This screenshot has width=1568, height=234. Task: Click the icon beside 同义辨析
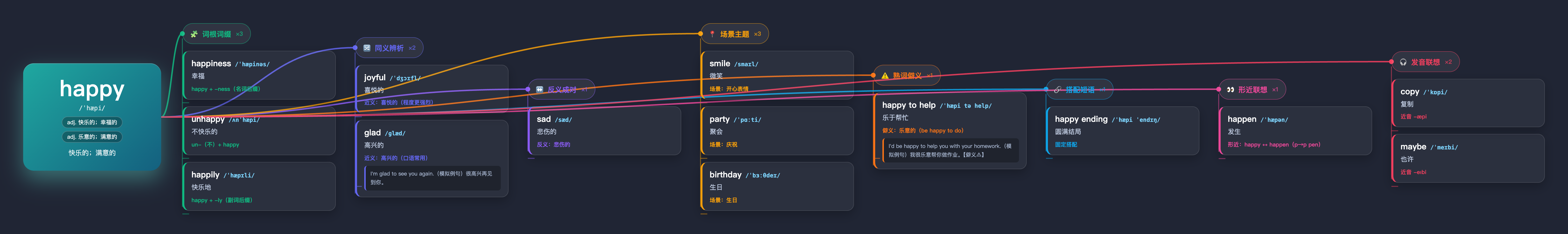coord(367,48)
